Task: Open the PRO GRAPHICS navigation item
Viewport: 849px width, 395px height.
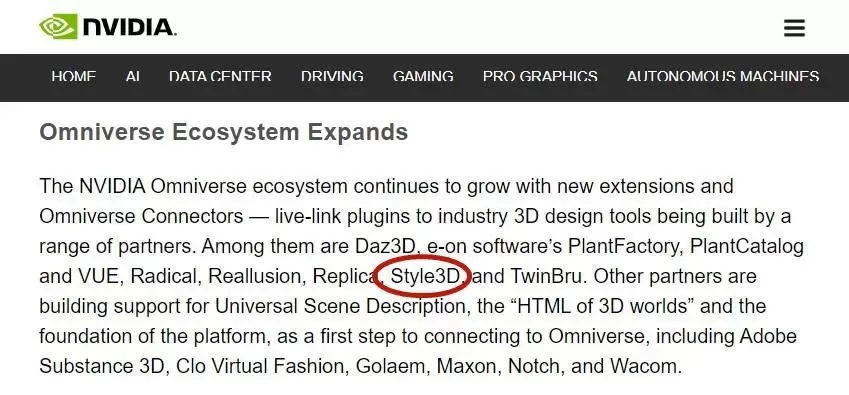Action: pos(540,77)
